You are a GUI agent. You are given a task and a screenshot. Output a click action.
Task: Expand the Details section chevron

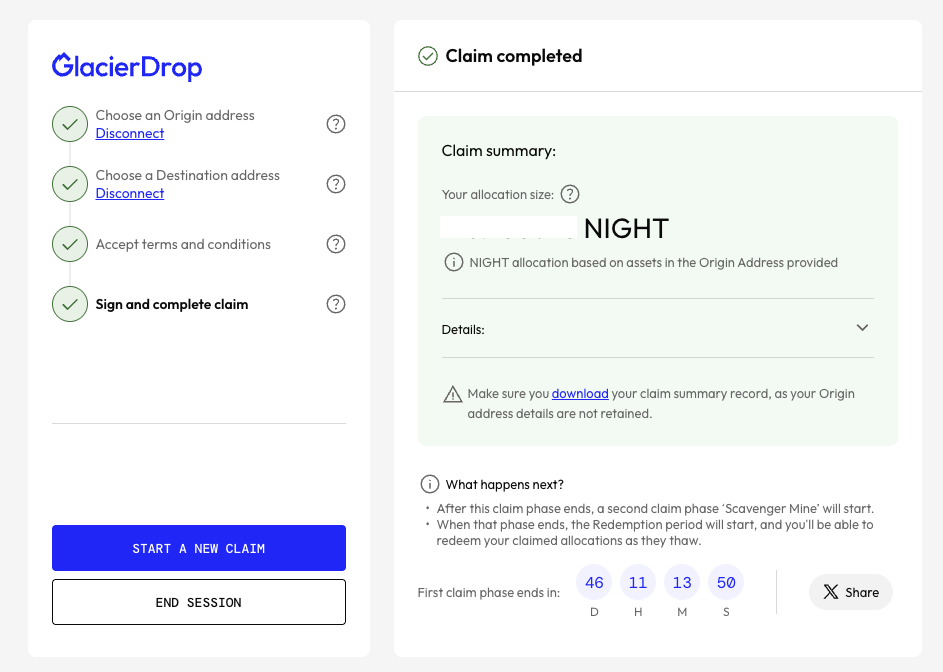point(862,328)
